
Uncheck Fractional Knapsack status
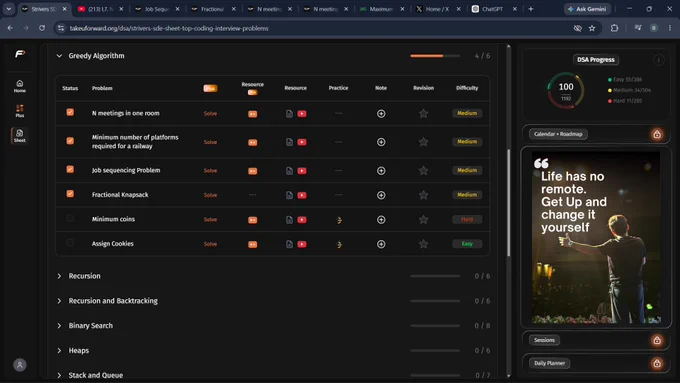point(70,194)
